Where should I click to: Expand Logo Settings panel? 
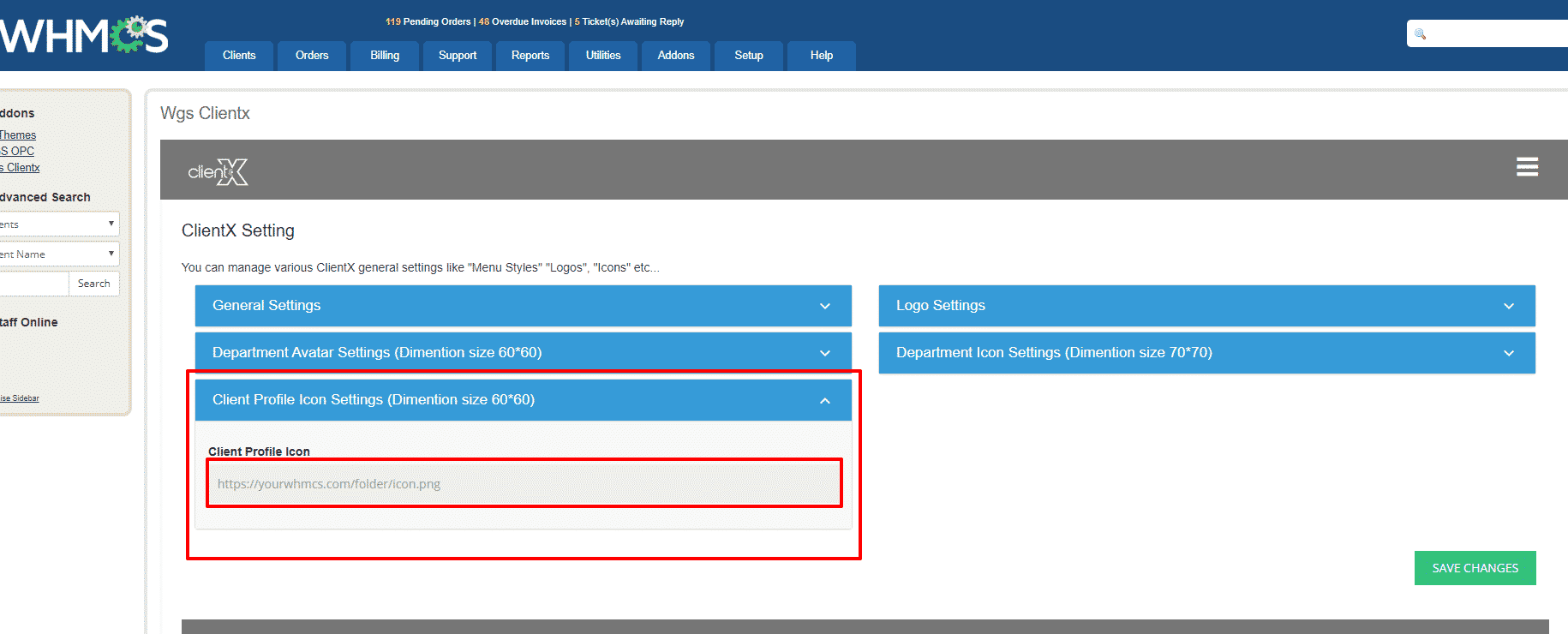pyautogui.click(x=1206, y=306)
